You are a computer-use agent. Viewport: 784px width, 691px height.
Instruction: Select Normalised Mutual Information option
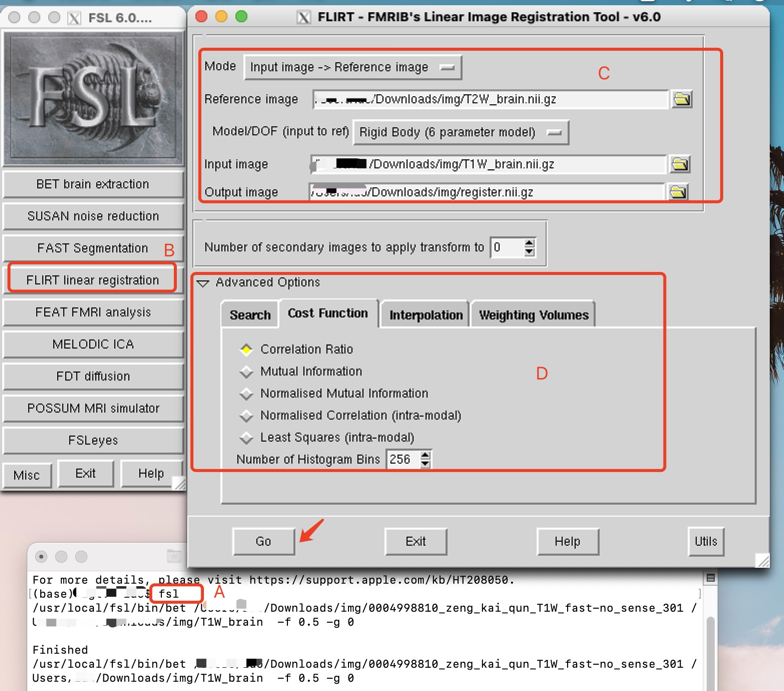(x=246, y=393)
